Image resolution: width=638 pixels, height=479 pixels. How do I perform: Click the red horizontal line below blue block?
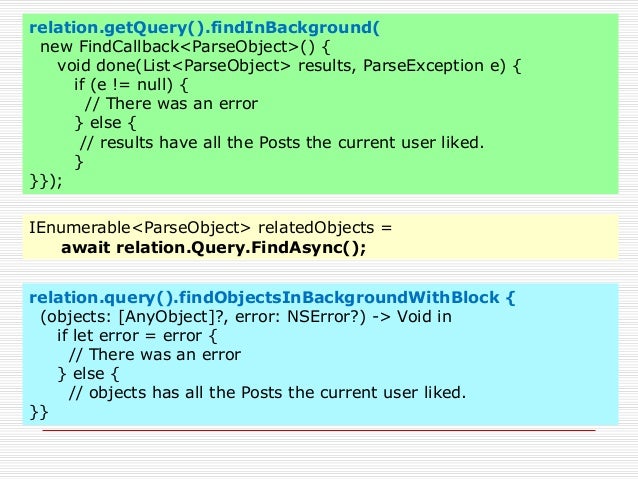[x=319, y=430]
